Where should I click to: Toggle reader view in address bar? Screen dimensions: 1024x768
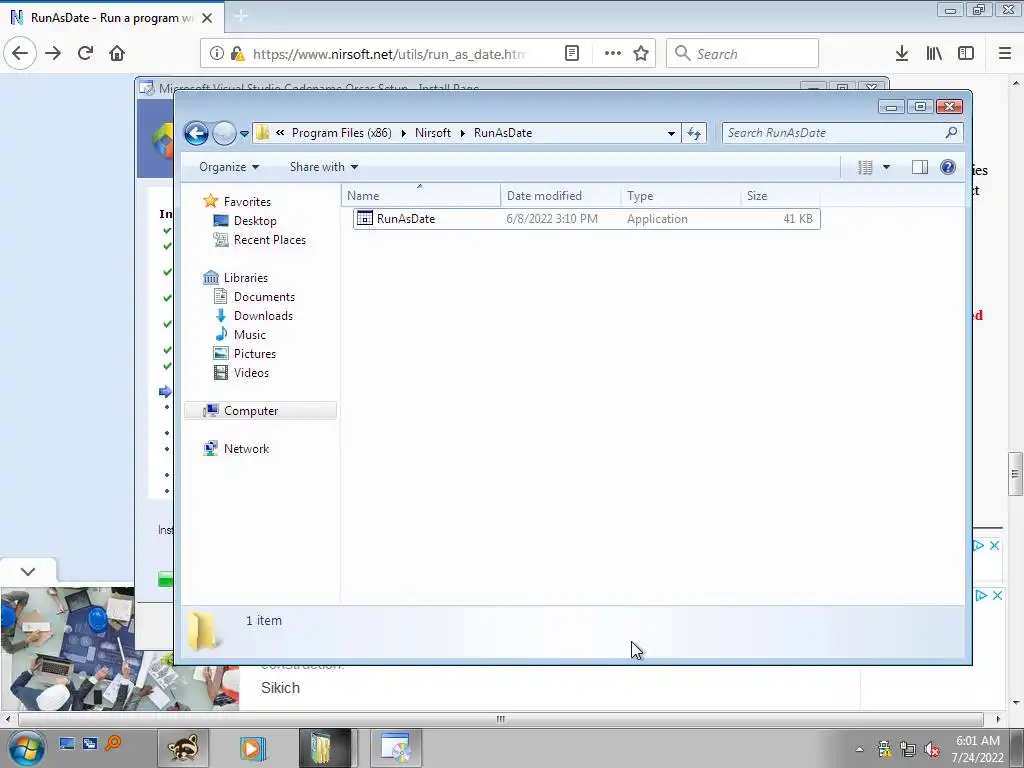pyautogui.click(x=571, y=54)
